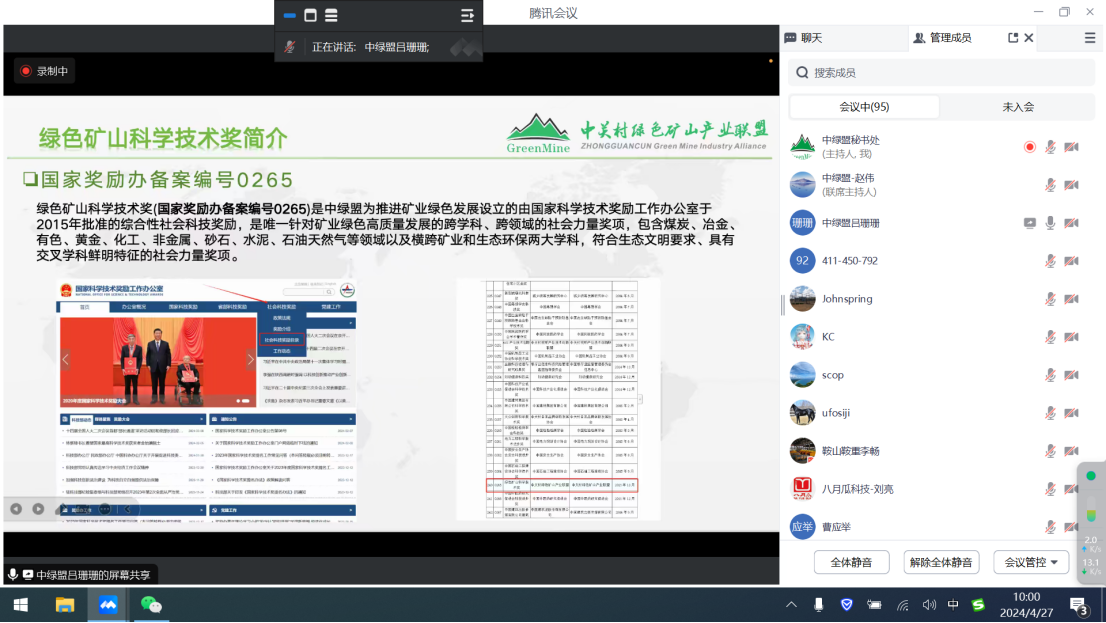Screen dimensions: 1106x623
Task: Click muted microphone icon for KC
Action: [1050, 337]
